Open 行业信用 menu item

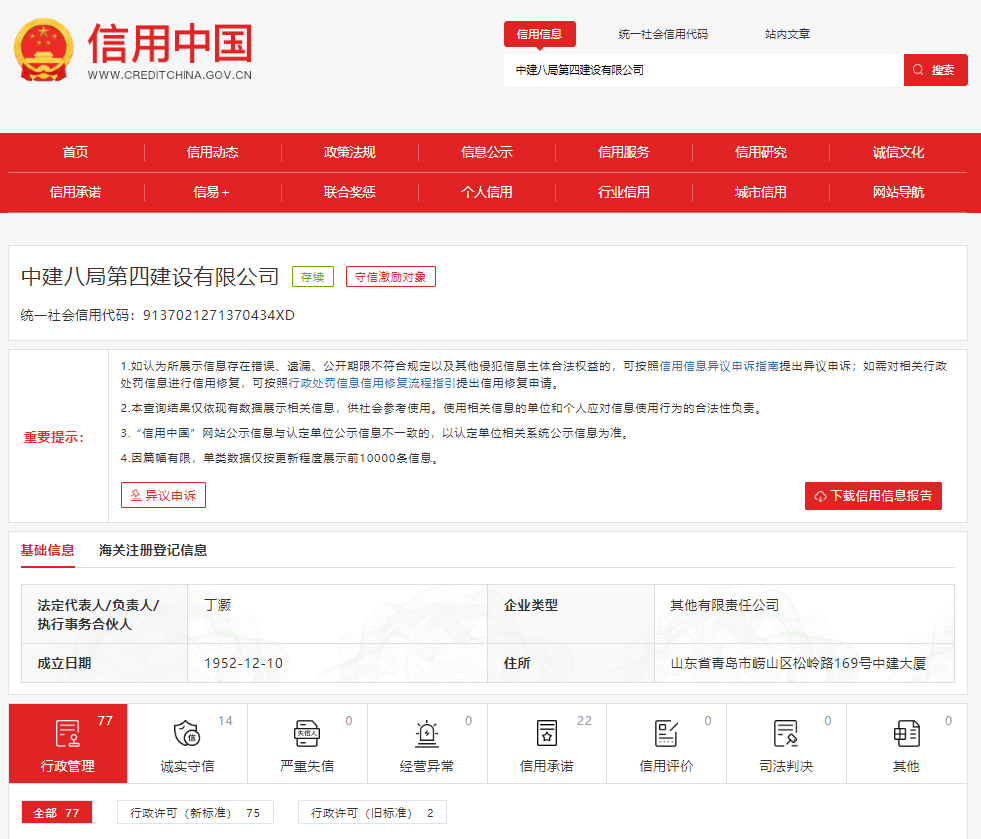point(624,192)
